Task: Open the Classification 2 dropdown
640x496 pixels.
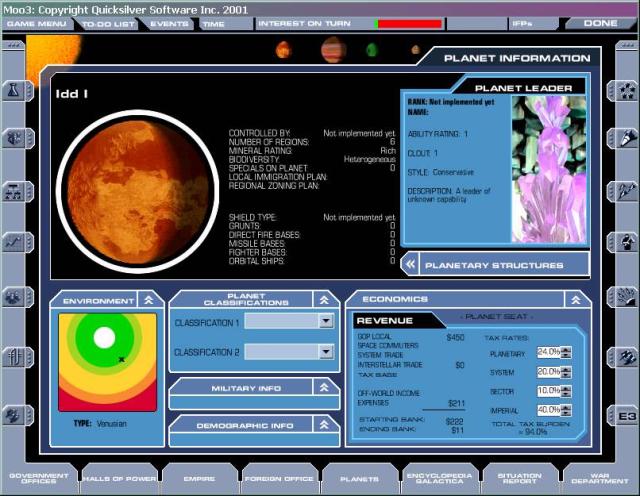Action: coord(326,351)
